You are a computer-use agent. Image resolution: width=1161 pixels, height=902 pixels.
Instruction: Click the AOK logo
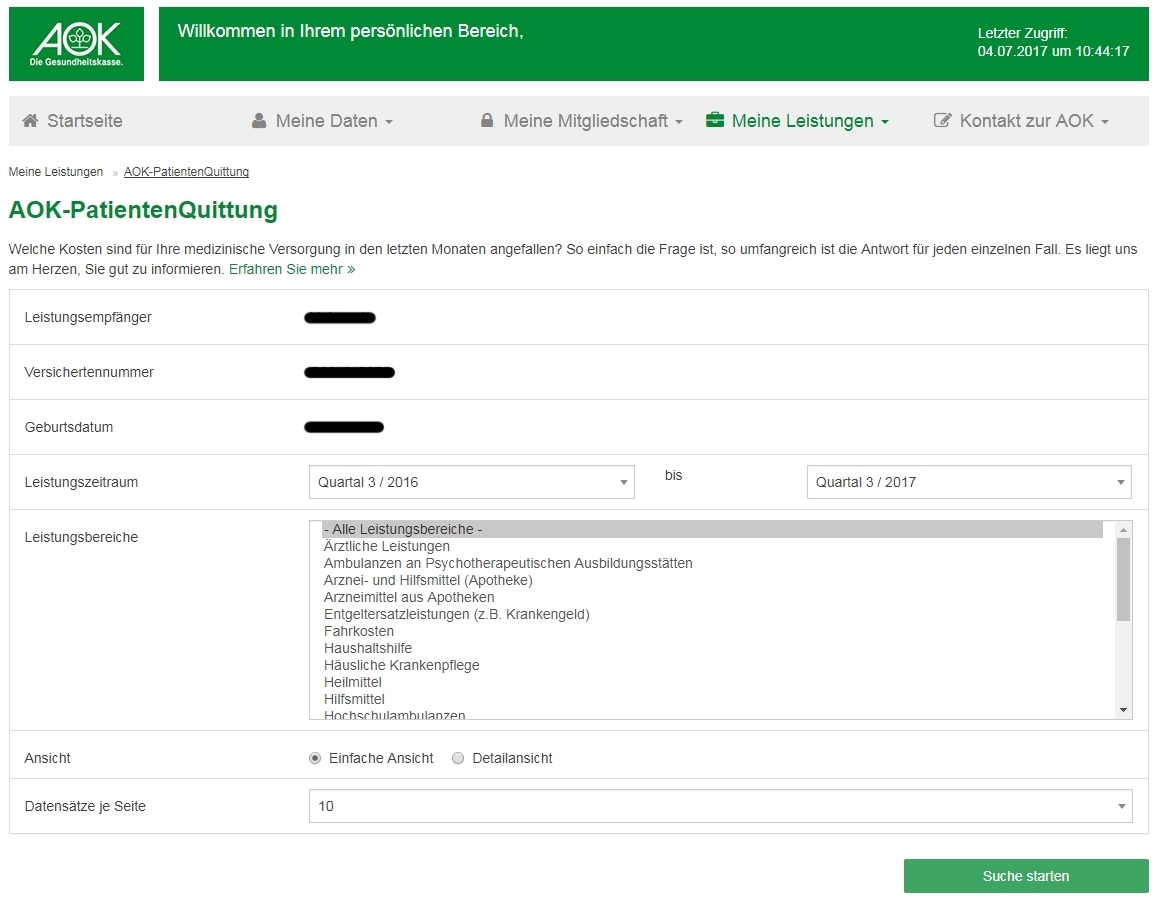click(x=76, y=44)
